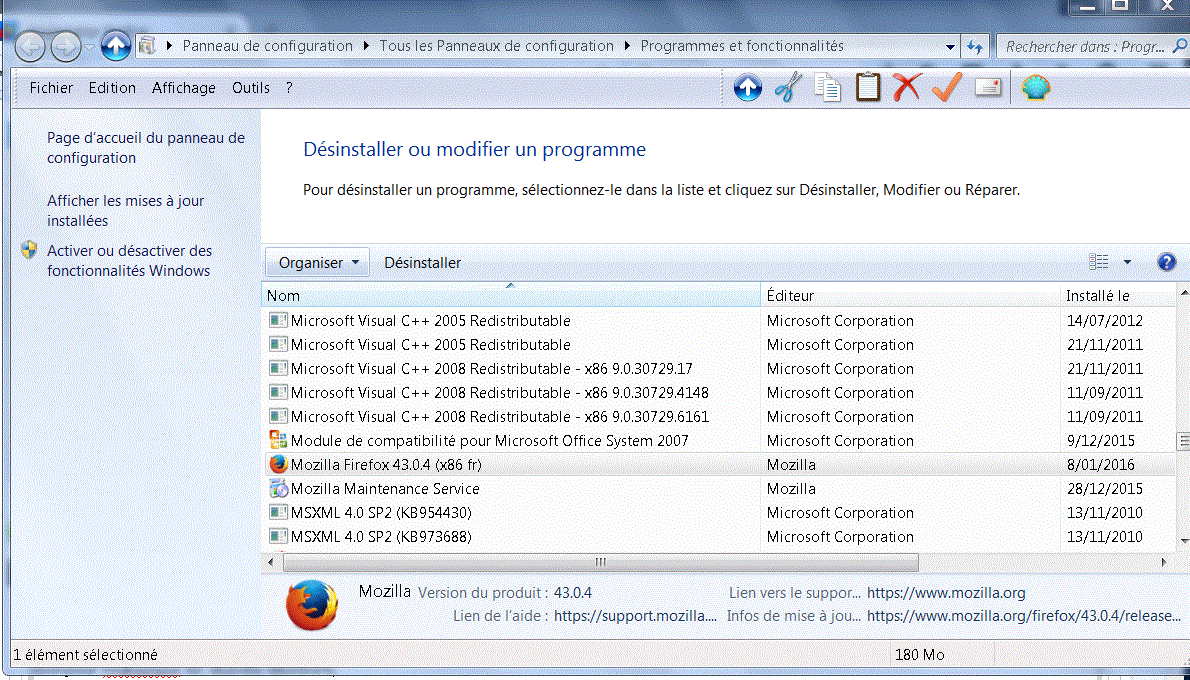Click the blue Up arrow beside address bar

[x=115, y=46]
